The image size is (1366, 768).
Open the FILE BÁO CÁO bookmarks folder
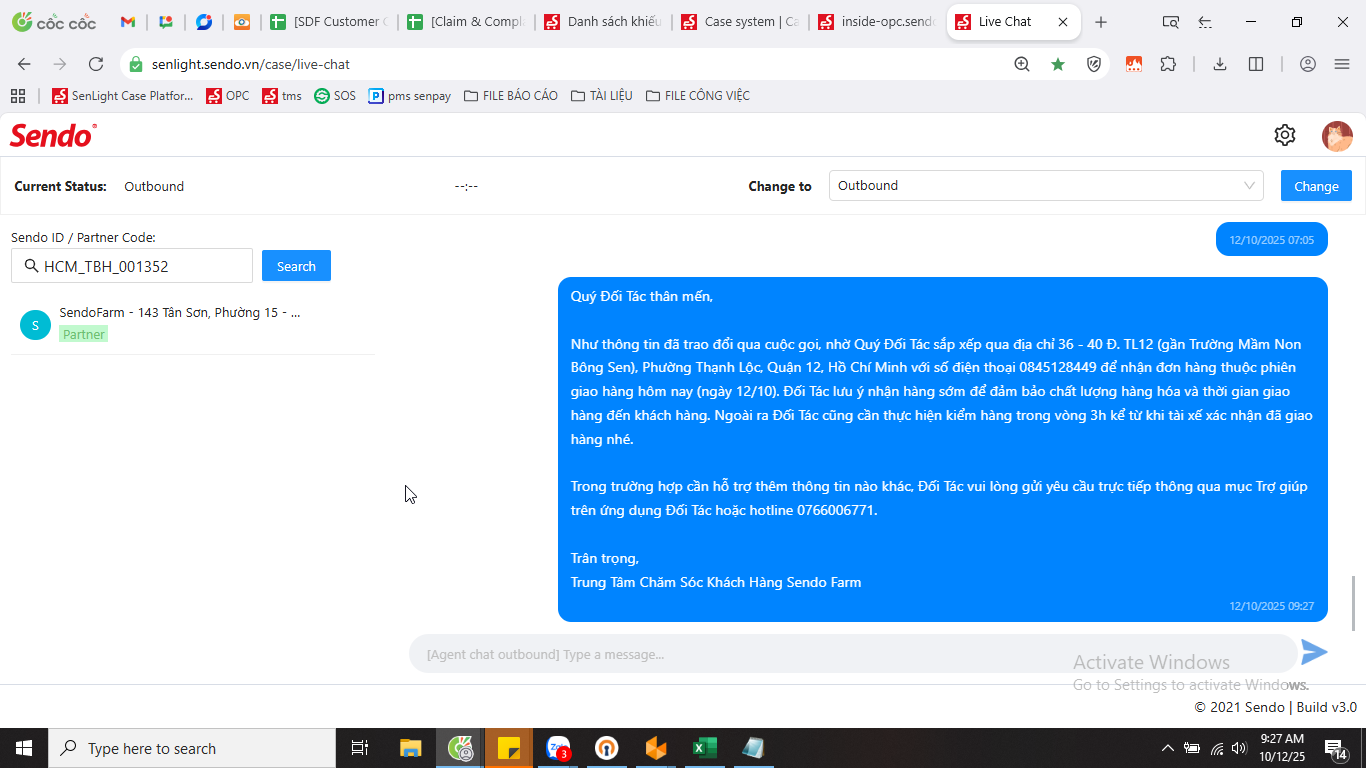(511, 96)
